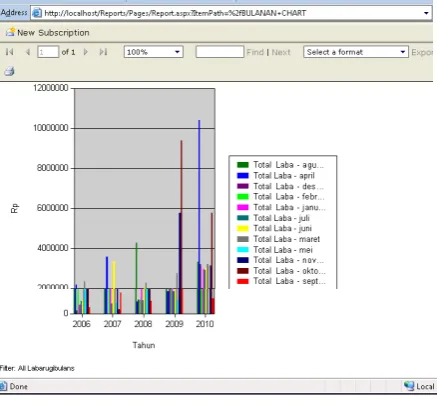437x406 pixels.
Task: Click the mei cyan legend swatch
Action: (243, 249)
